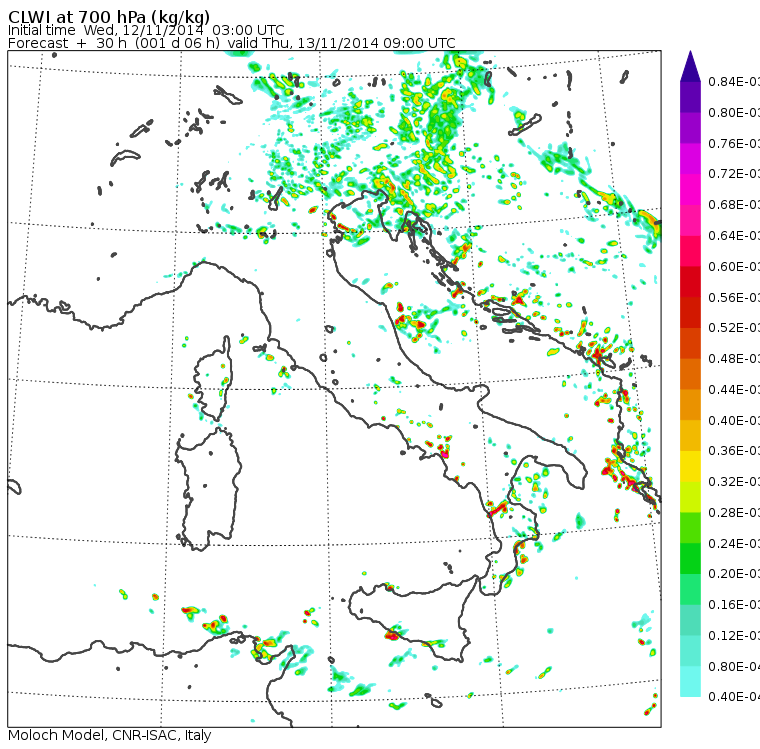The width and height of the screenshot is (760, 749).
Task: Click the island of Sardinia on the map
Action: tap(208, 490)
